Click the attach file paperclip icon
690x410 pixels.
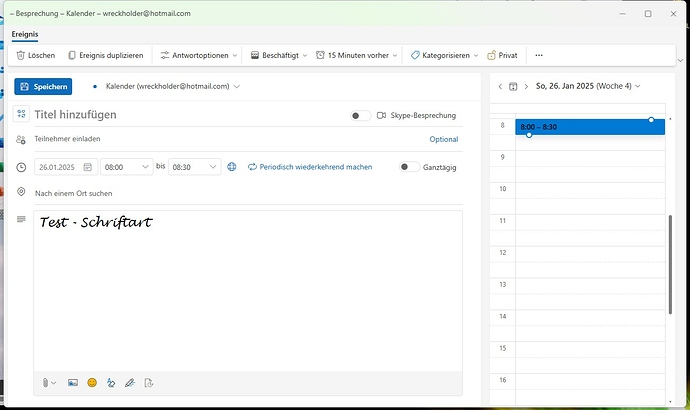point(45,383)
